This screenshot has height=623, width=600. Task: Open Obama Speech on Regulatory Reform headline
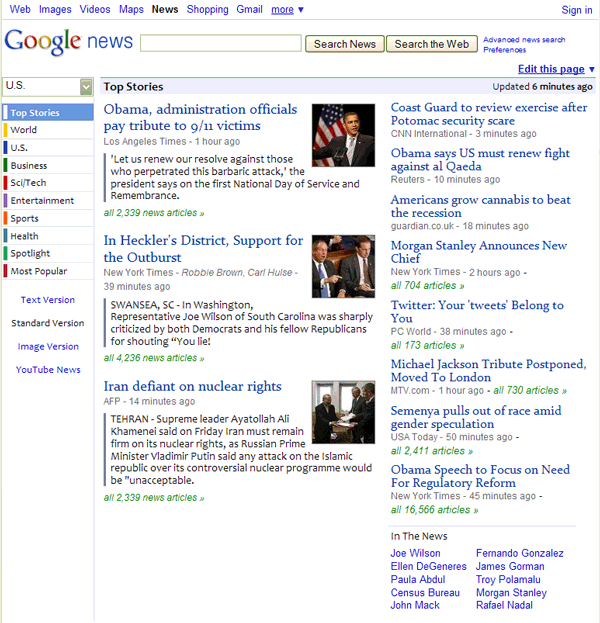click(x=480, y=476)
